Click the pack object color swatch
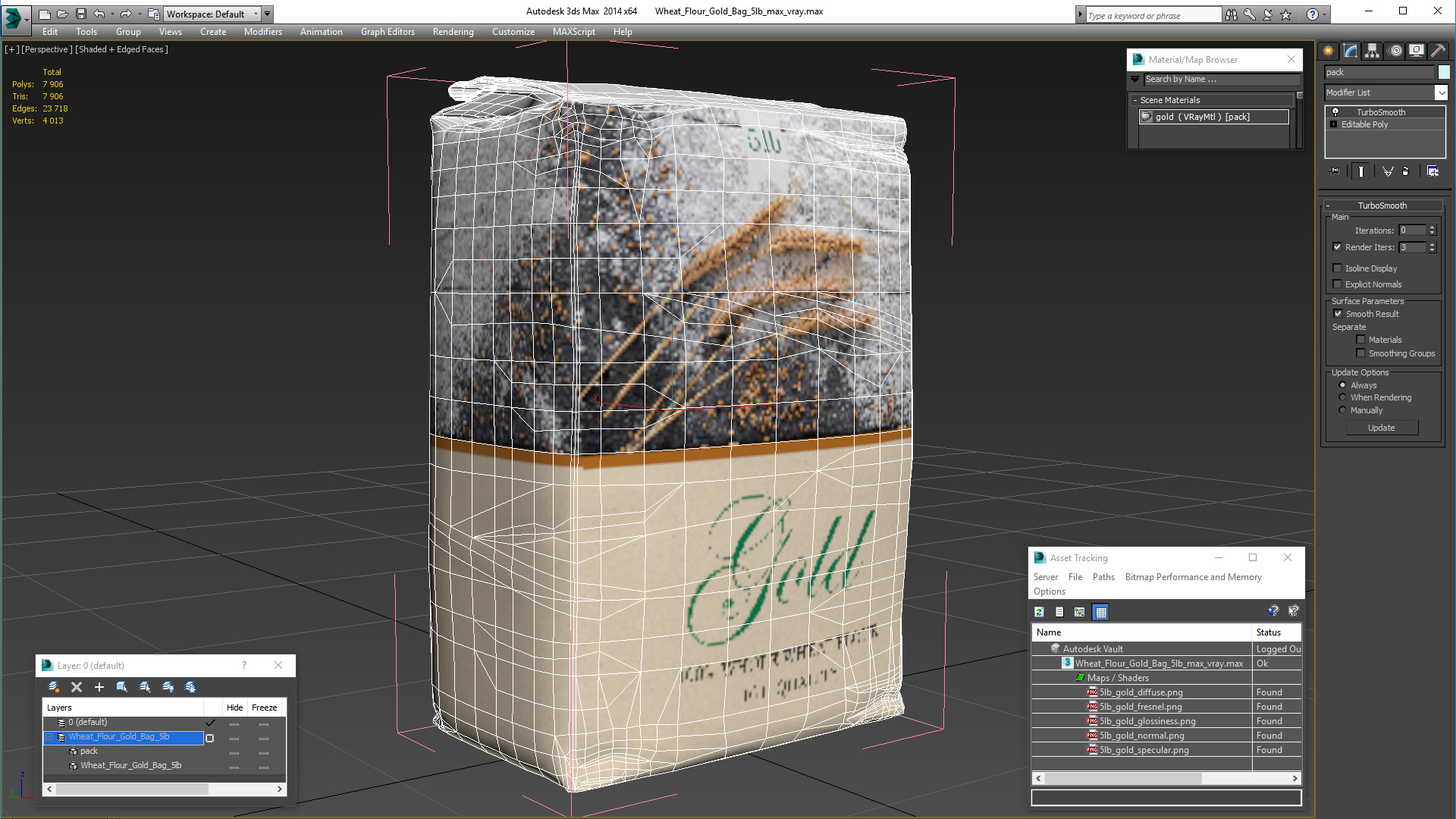Screen dimensions: 1456x819 [1444, 72]
